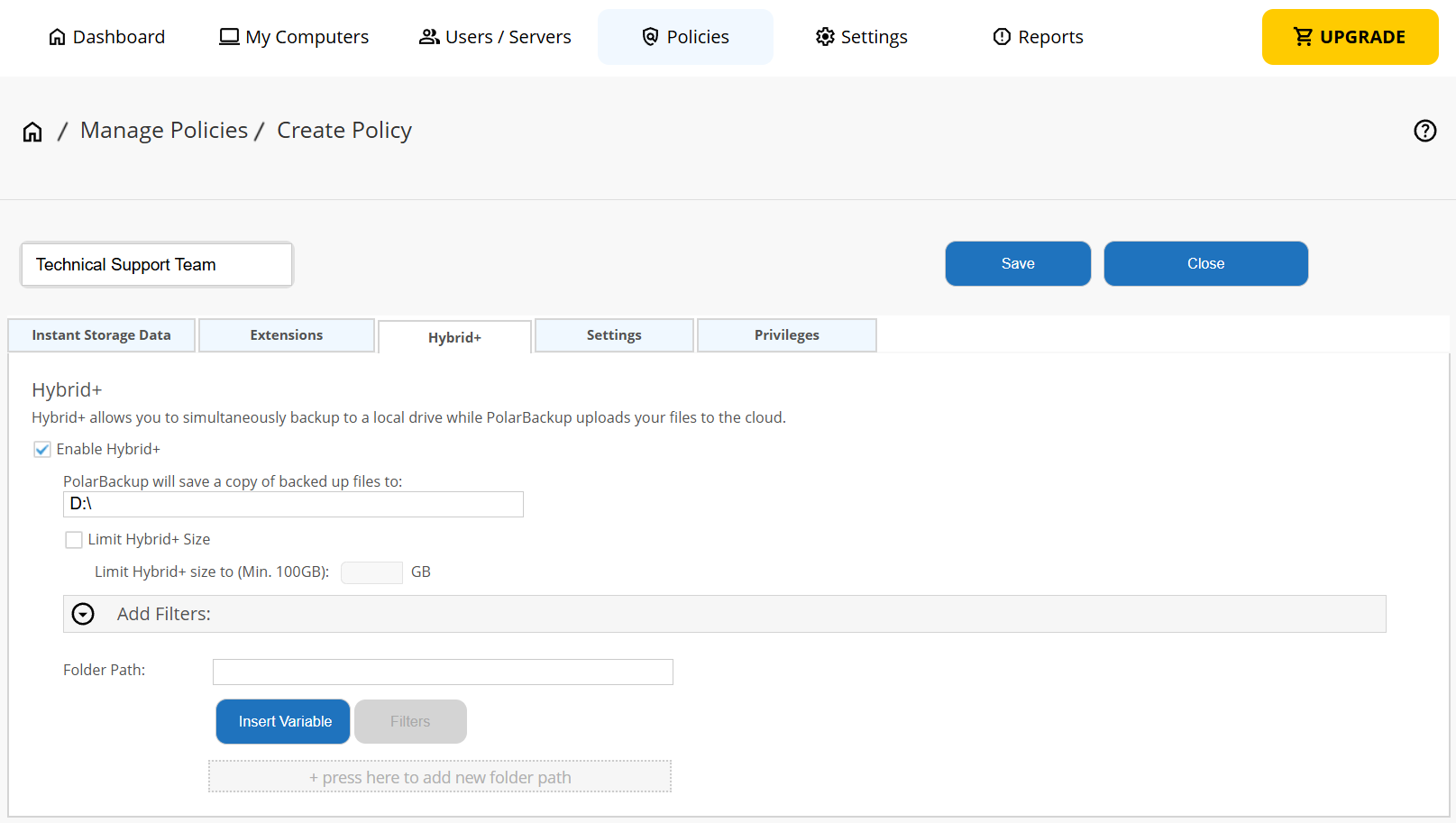This screenshot has height=823, width=1456.
Task: Click the breadcrumb home icon
Action: pyautogui.click(x=32, y=131)
